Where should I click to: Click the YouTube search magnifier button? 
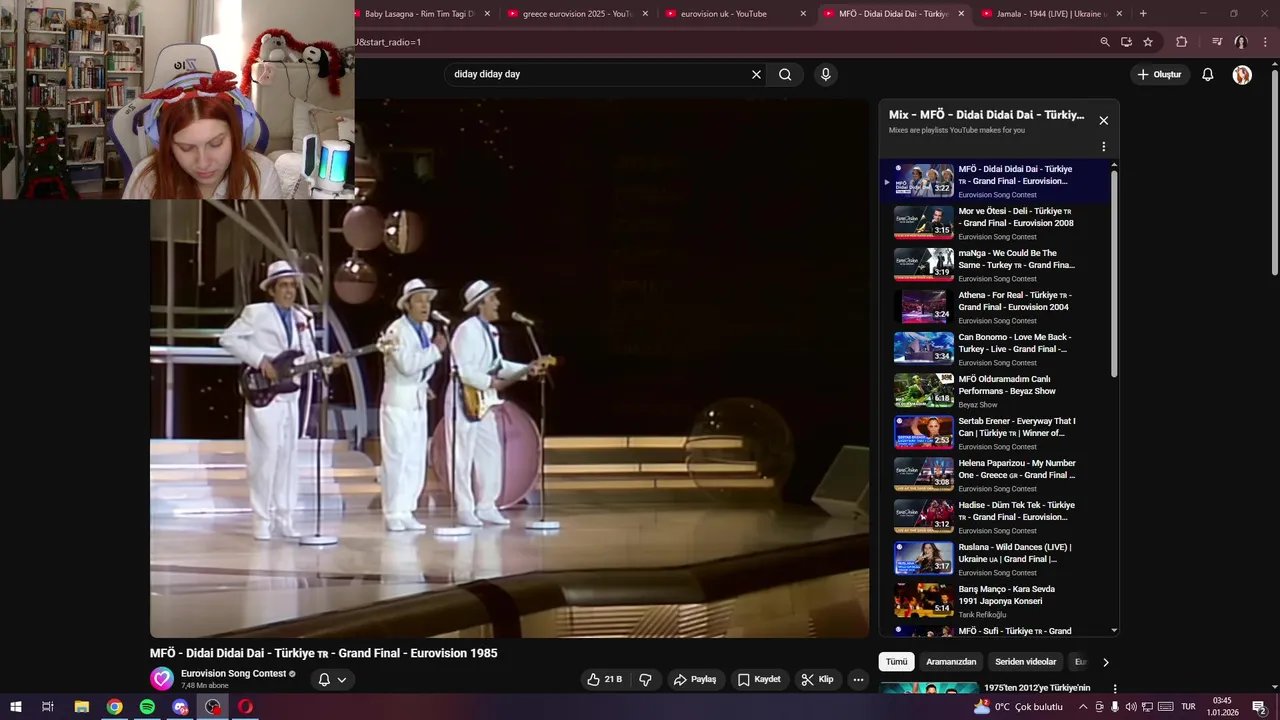tap(785, 74)
